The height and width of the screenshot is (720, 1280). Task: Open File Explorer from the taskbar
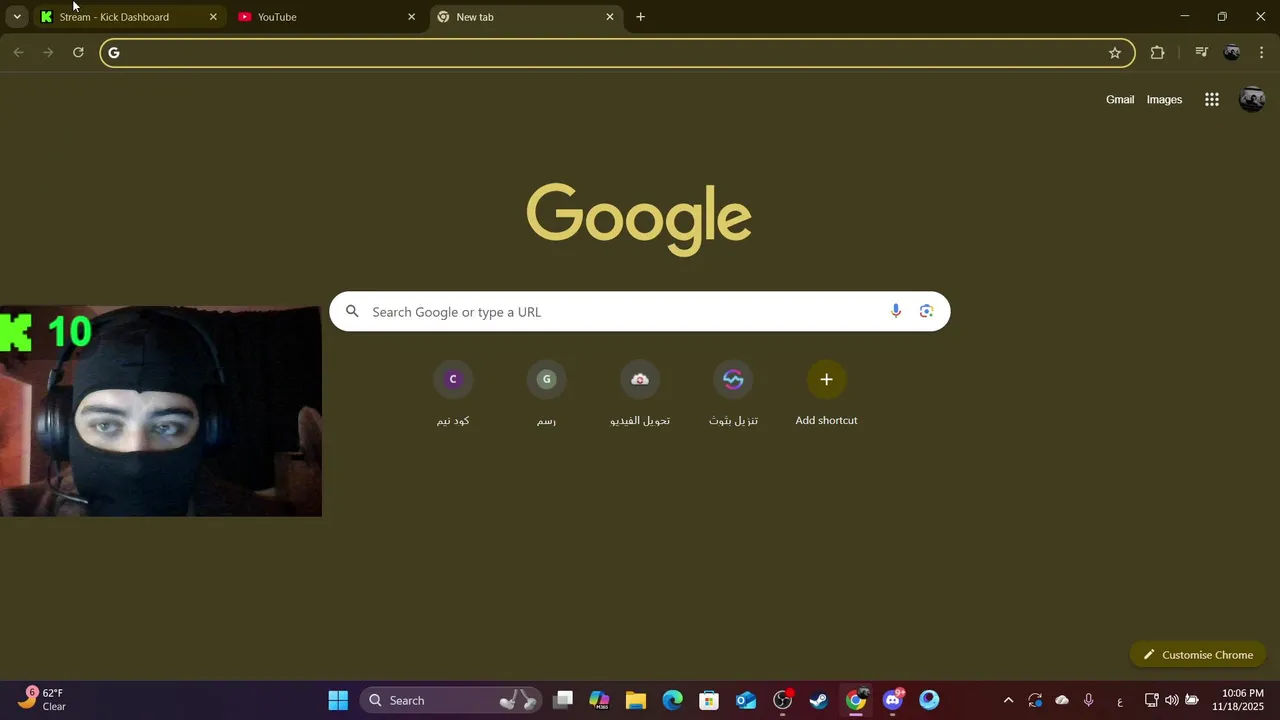point(636,700)
